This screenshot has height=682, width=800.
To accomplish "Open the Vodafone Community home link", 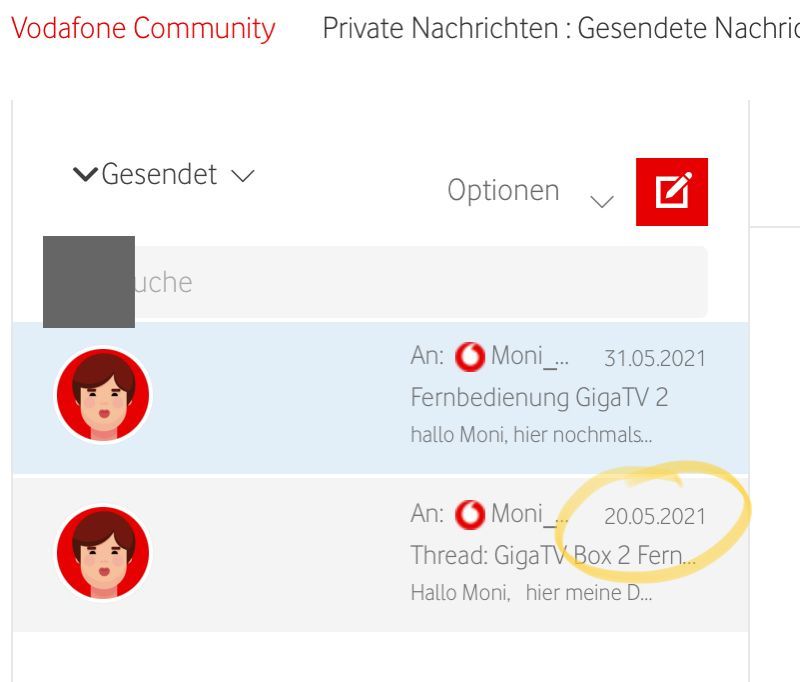I will [x=143, y=28].
